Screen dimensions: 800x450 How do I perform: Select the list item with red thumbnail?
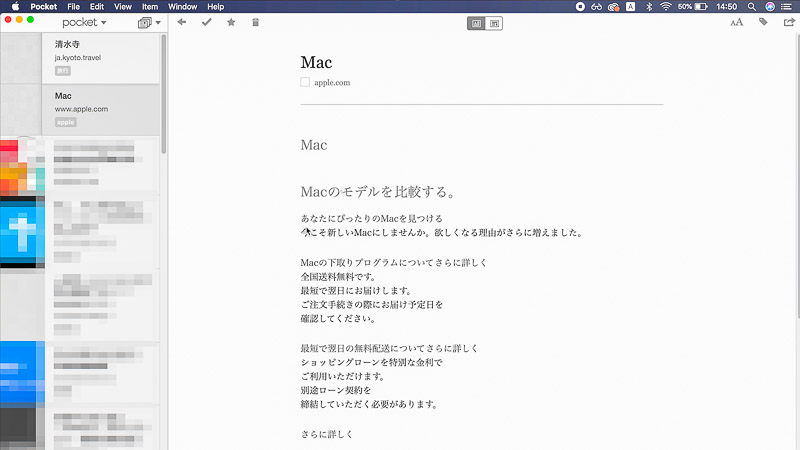(x=80, y=166)
